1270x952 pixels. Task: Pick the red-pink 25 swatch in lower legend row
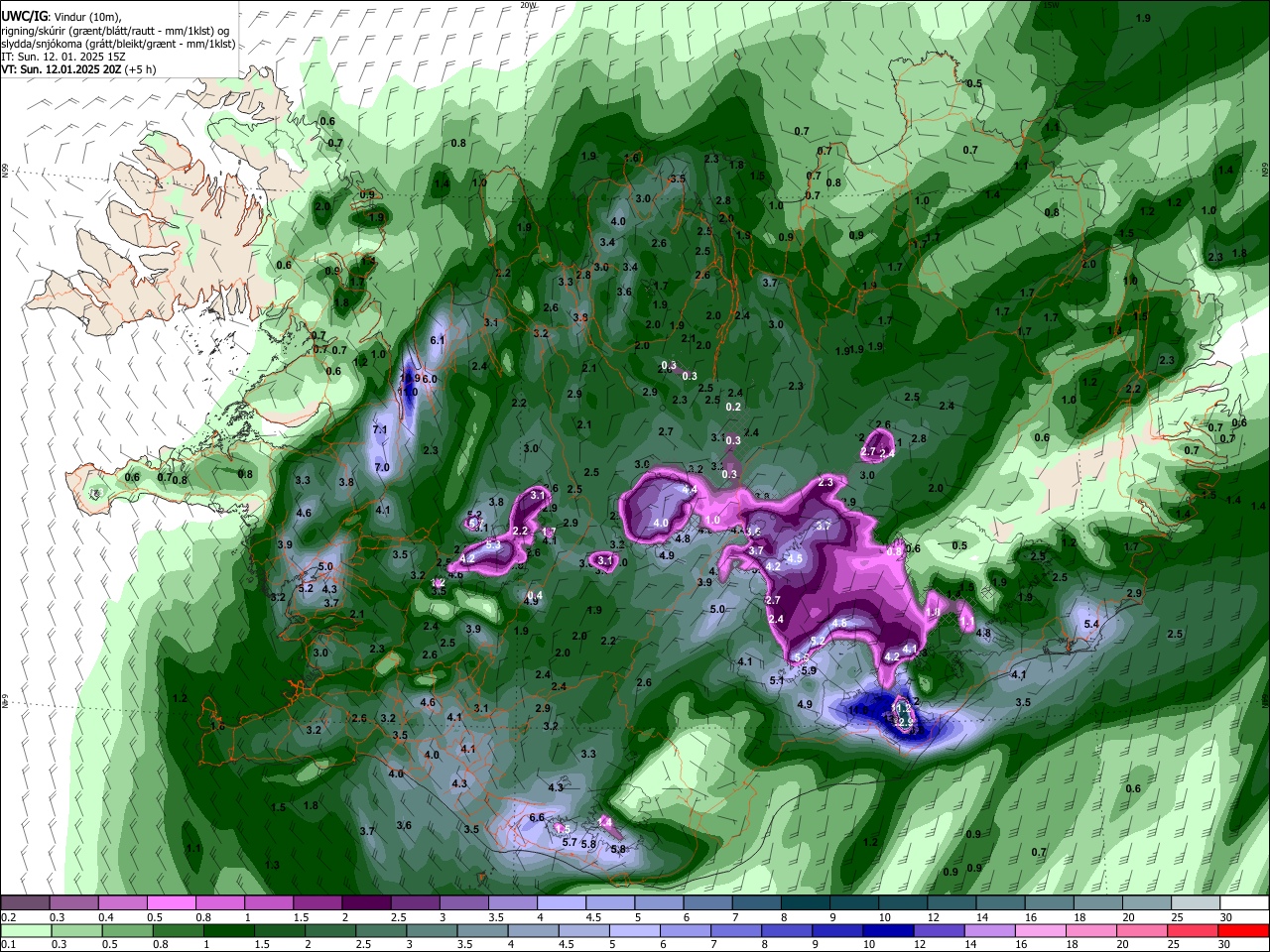click(1194, 930)
